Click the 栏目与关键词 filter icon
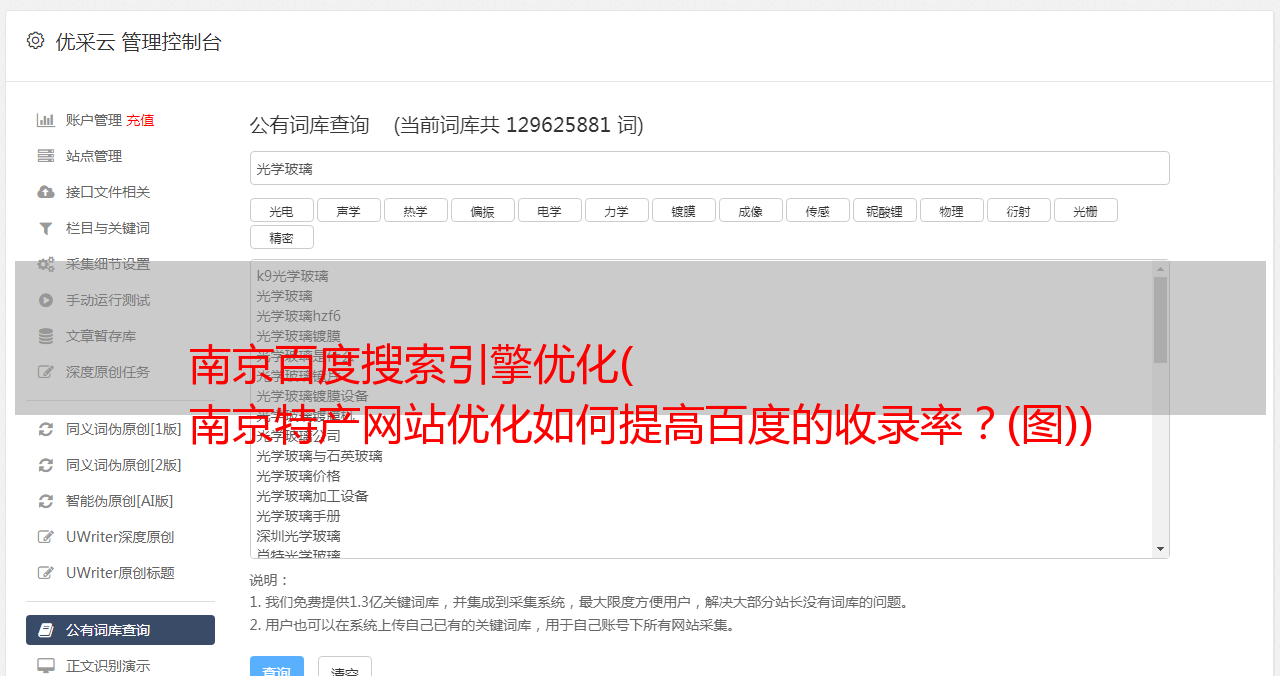Image resolution: width=1280 pixels, height=676 pixels. click(x=45, y=228)
